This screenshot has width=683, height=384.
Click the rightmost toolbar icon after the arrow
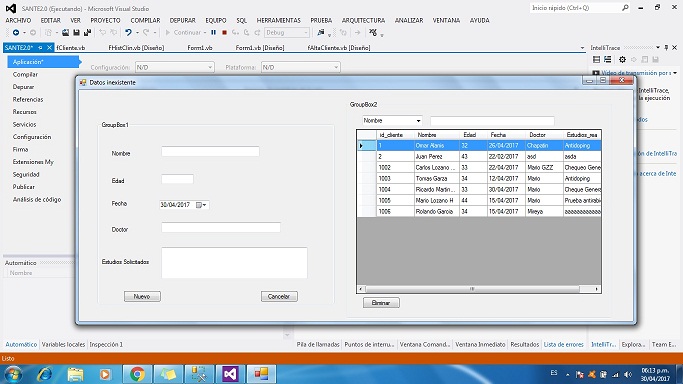(372, 33)
